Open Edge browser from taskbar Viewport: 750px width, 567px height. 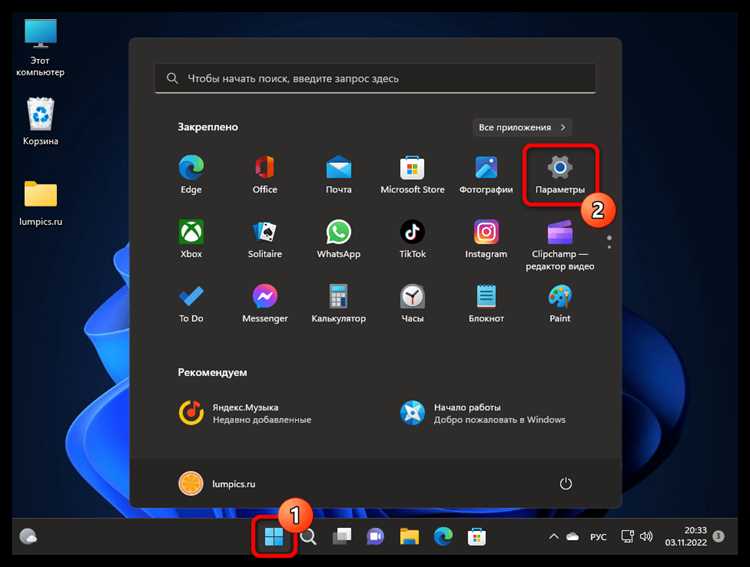pos(443,537)
